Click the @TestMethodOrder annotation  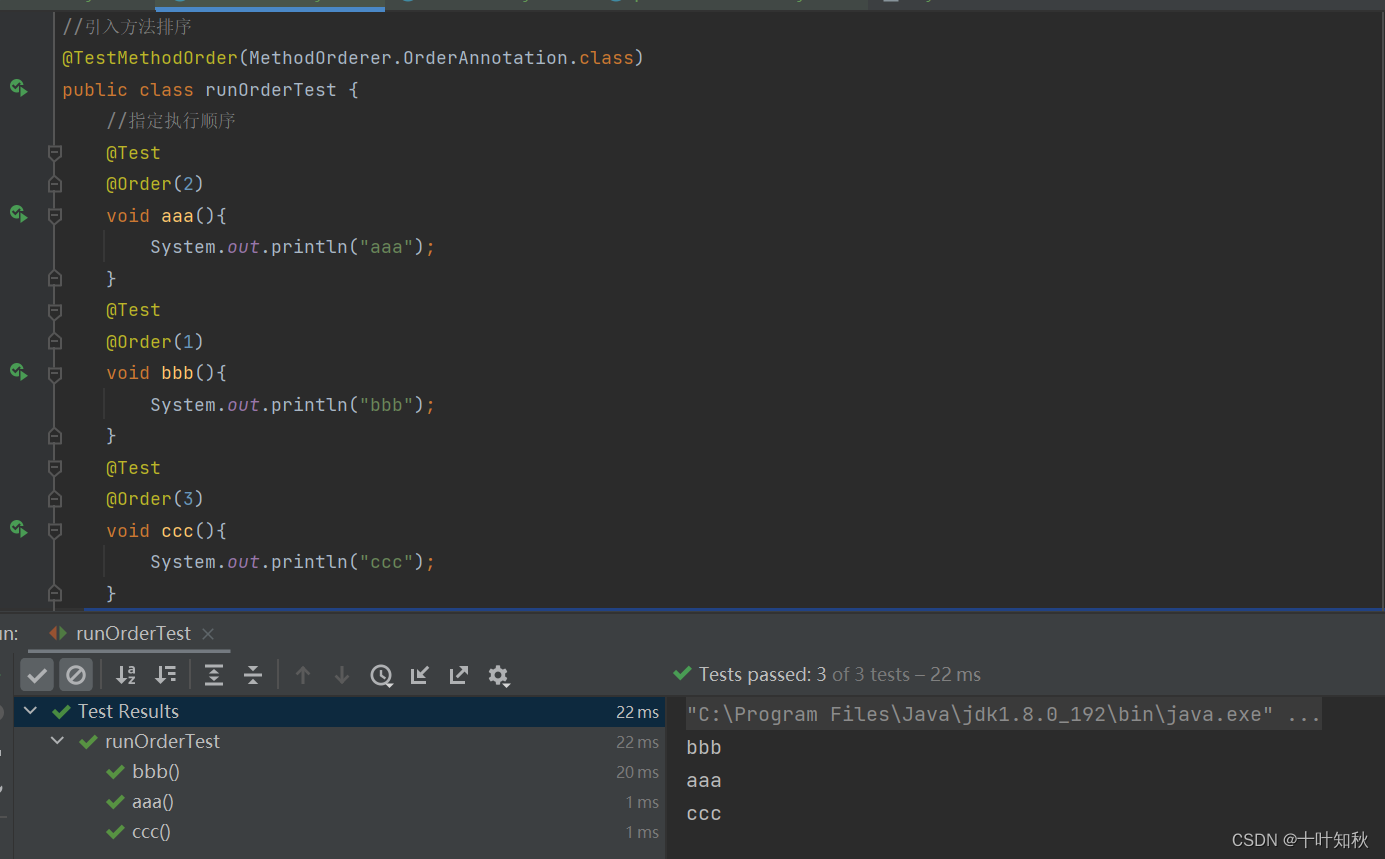click(x=150, y=58)
